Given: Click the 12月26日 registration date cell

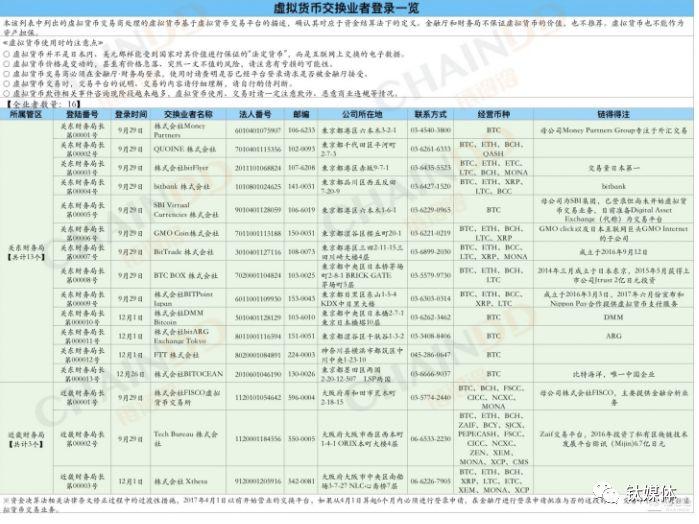Looking at the screenshot, I should point(131,374).
